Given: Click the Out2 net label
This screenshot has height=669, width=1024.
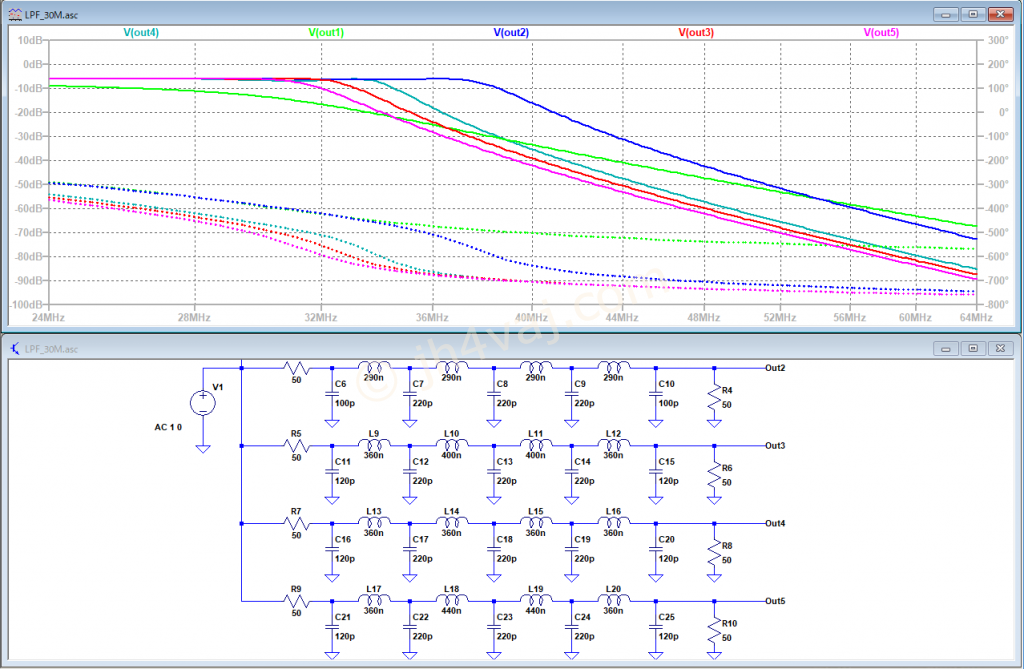Looking at the screenshot, I should (775, 368).
